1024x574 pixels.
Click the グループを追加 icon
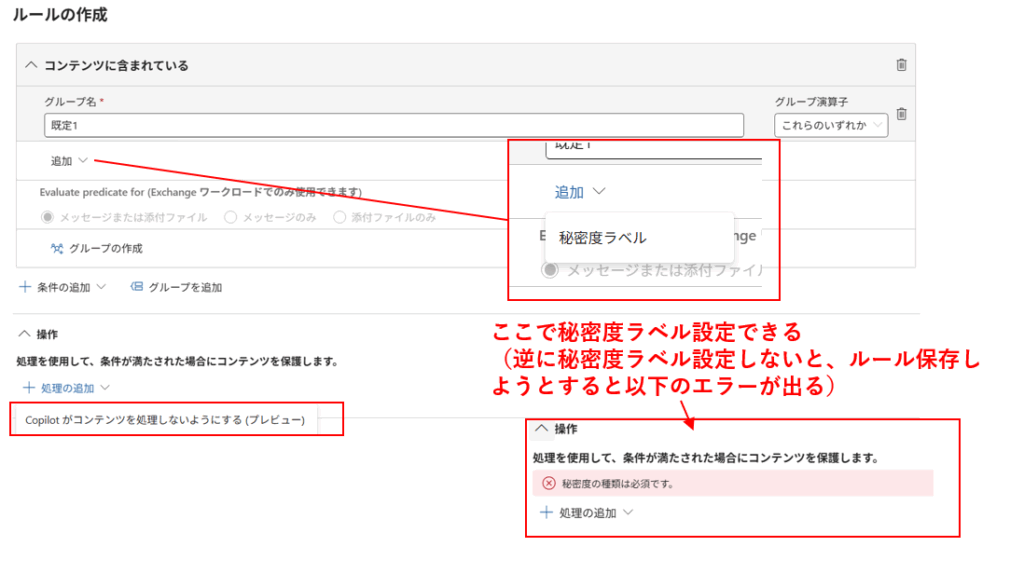(137, 287)
